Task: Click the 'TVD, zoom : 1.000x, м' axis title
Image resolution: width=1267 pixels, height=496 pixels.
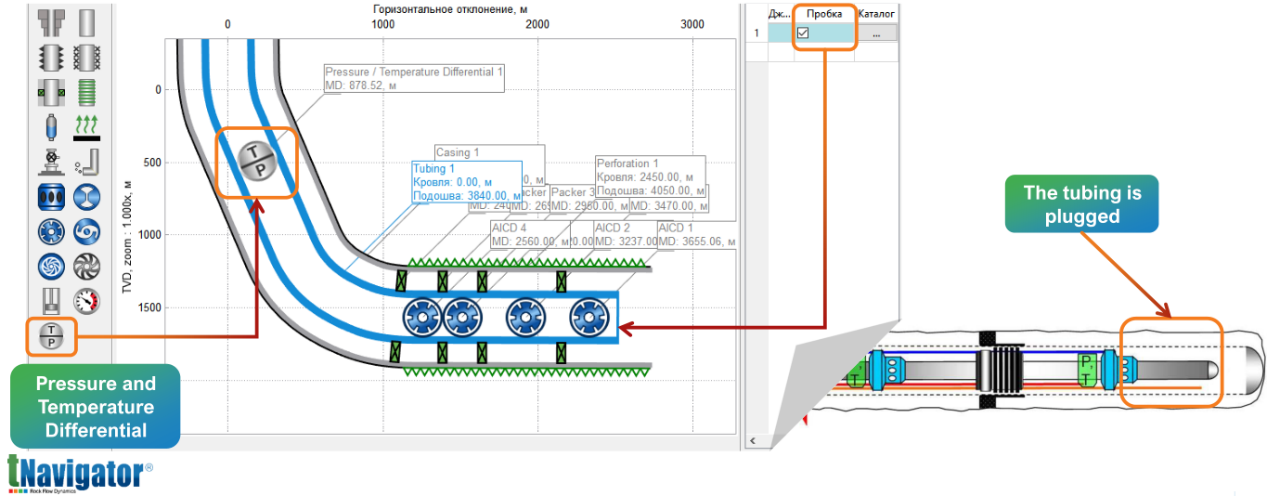Action: [128, 237]
